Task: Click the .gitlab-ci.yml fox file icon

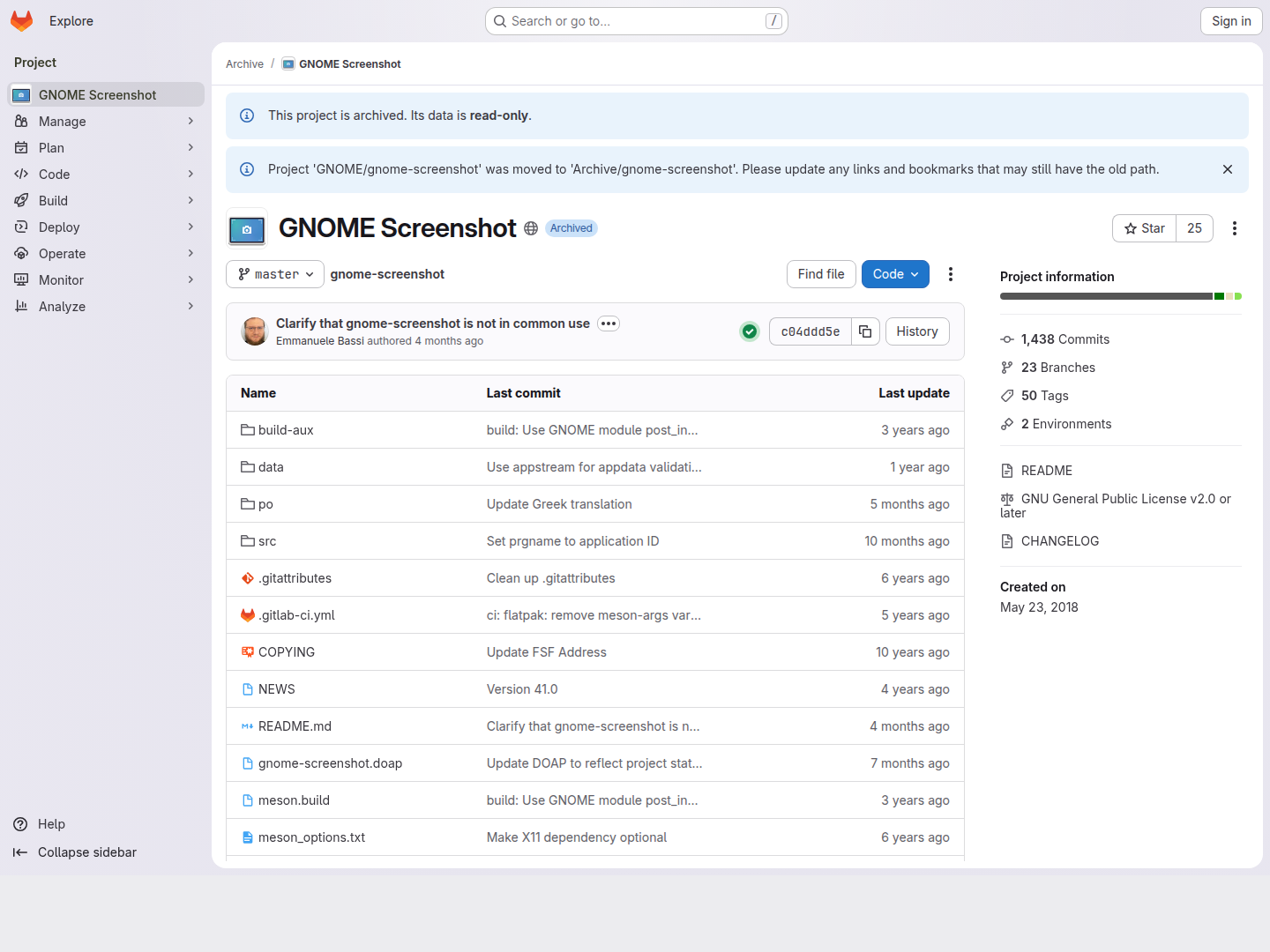Action: (x=248, y=615)
